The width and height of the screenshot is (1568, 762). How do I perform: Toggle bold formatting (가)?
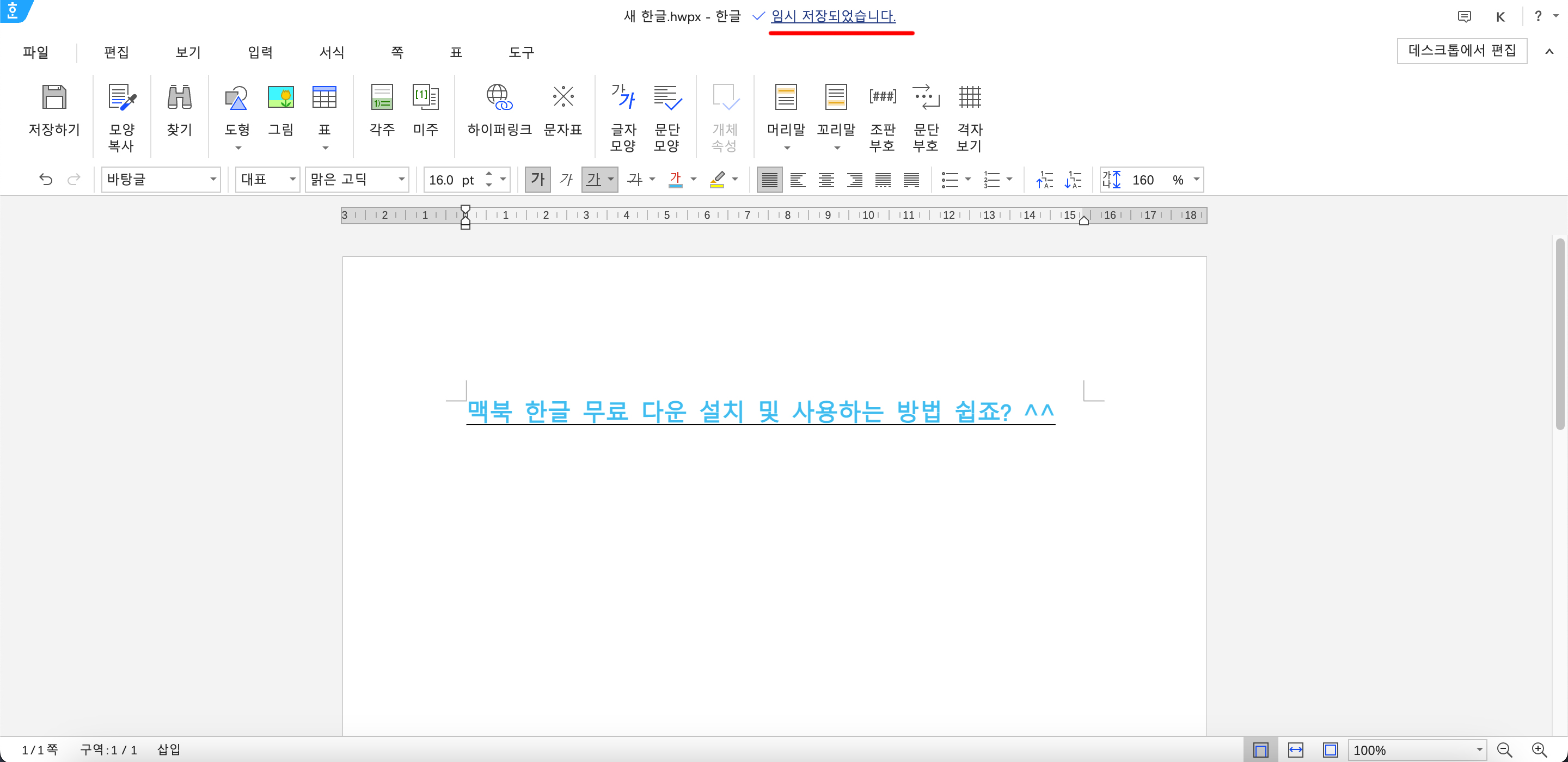coord(537,180)
